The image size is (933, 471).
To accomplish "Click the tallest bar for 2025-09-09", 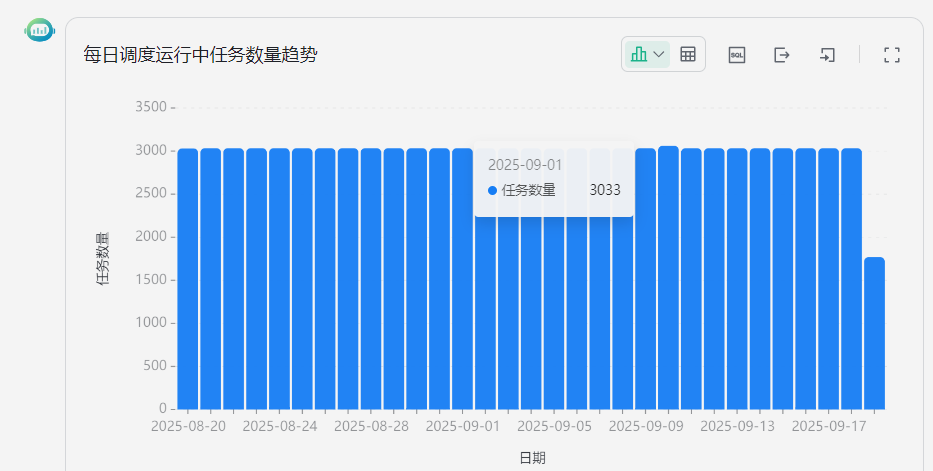I will coord(668,278).
